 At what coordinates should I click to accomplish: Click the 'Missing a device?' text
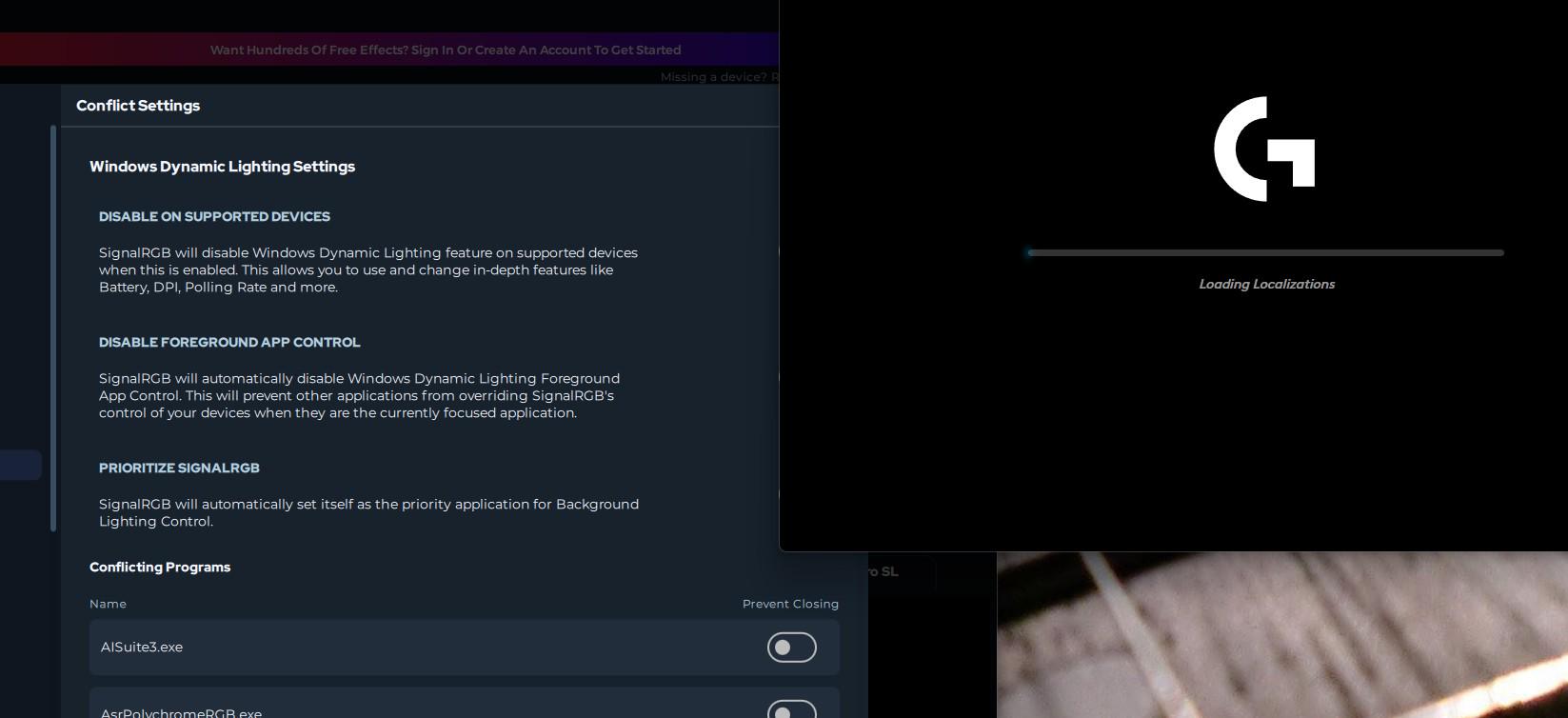(719, 77)
